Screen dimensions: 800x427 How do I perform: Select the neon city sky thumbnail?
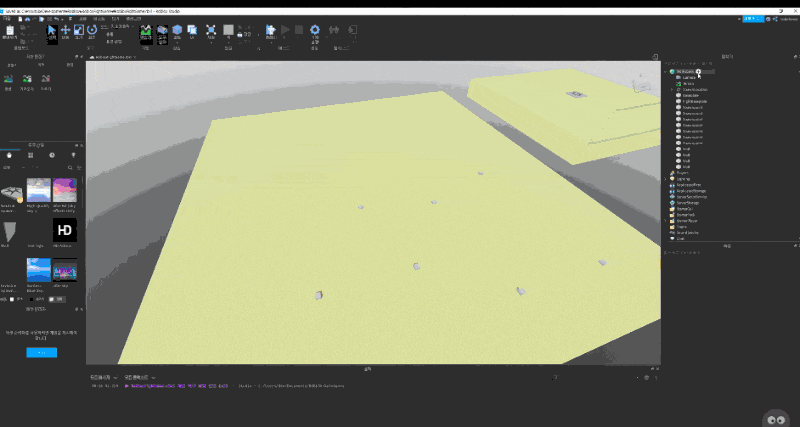pos(65,270)
